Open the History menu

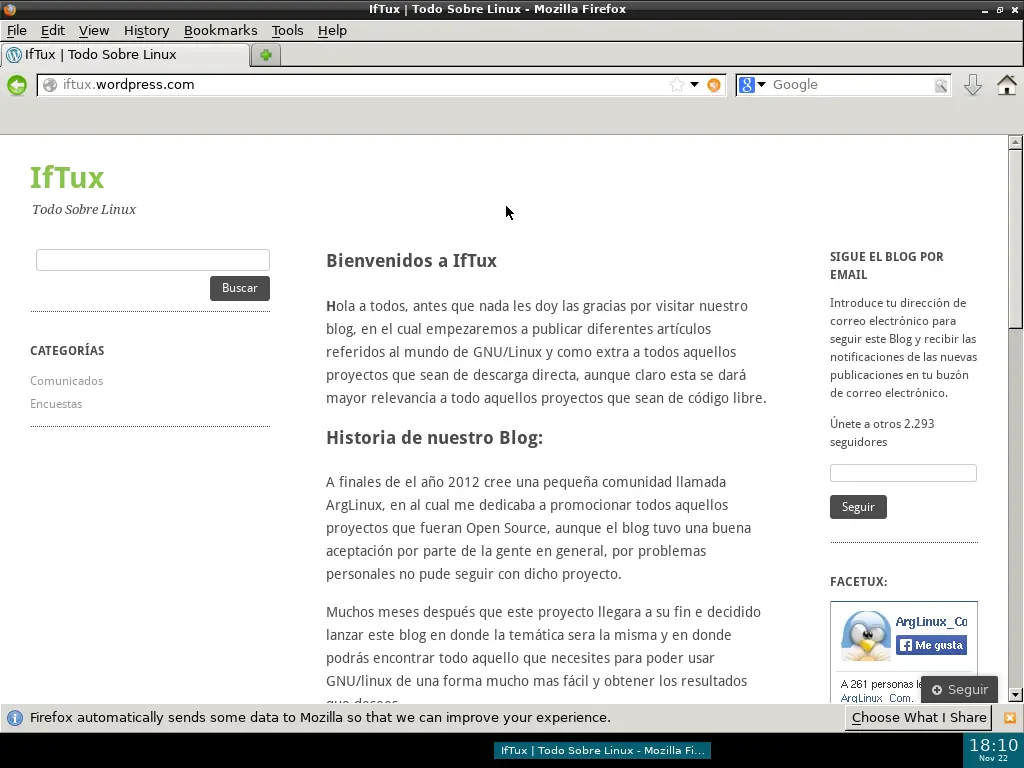[x=146, y=31]
